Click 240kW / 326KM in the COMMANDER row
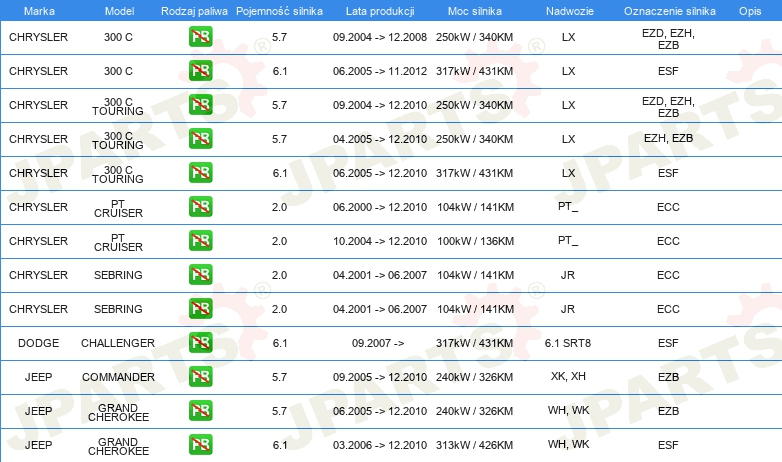This screenshot has height=462, width=782. (474, 377)
